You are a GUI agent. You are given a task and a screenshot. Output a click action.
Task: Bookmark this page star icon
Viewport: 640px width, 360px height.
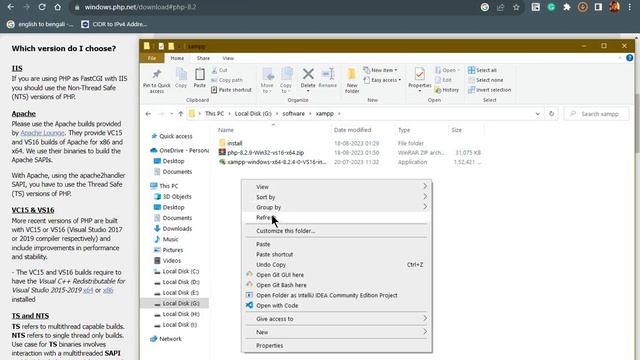click(516, 7)
